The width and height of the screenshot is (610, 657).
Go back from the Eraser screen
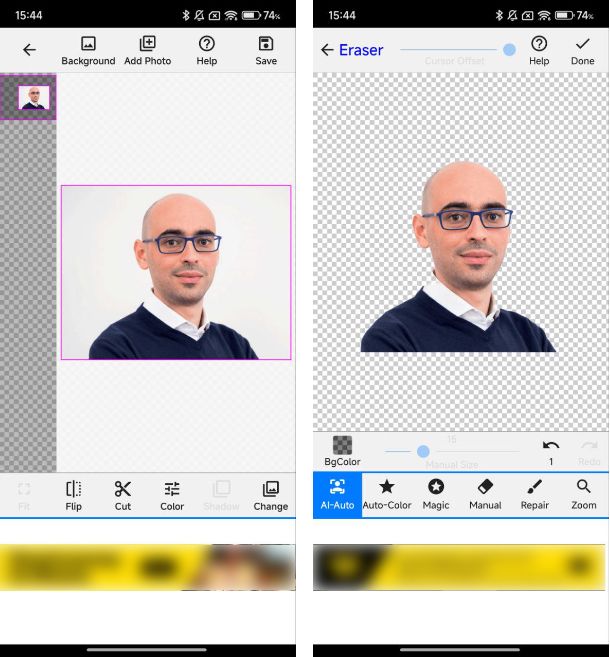pos(327,50)
